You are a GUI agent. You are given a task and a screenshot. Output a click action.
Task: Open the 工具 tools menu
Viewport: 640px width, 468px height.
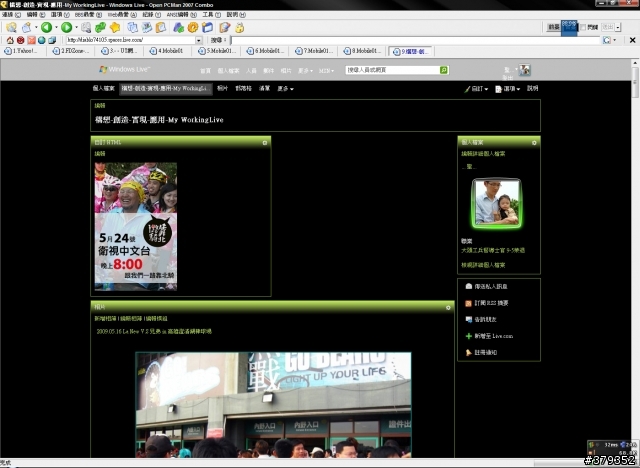211,15
